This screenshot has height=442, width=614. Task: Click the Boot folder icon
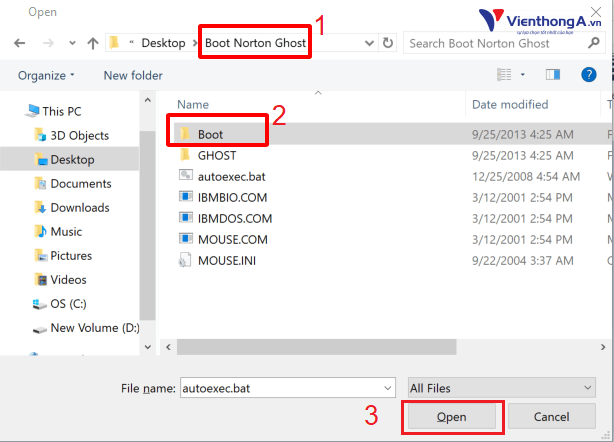tap(185, 134)
